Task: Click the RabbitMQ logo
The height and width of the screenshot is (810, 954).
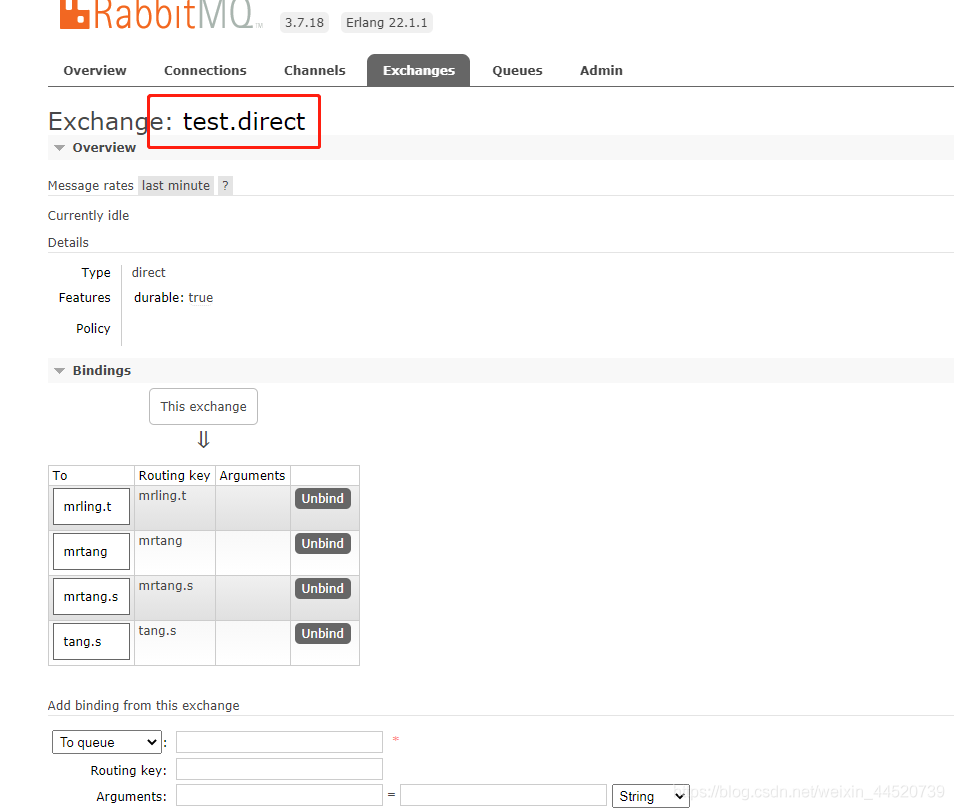Action: click(160, 15)
